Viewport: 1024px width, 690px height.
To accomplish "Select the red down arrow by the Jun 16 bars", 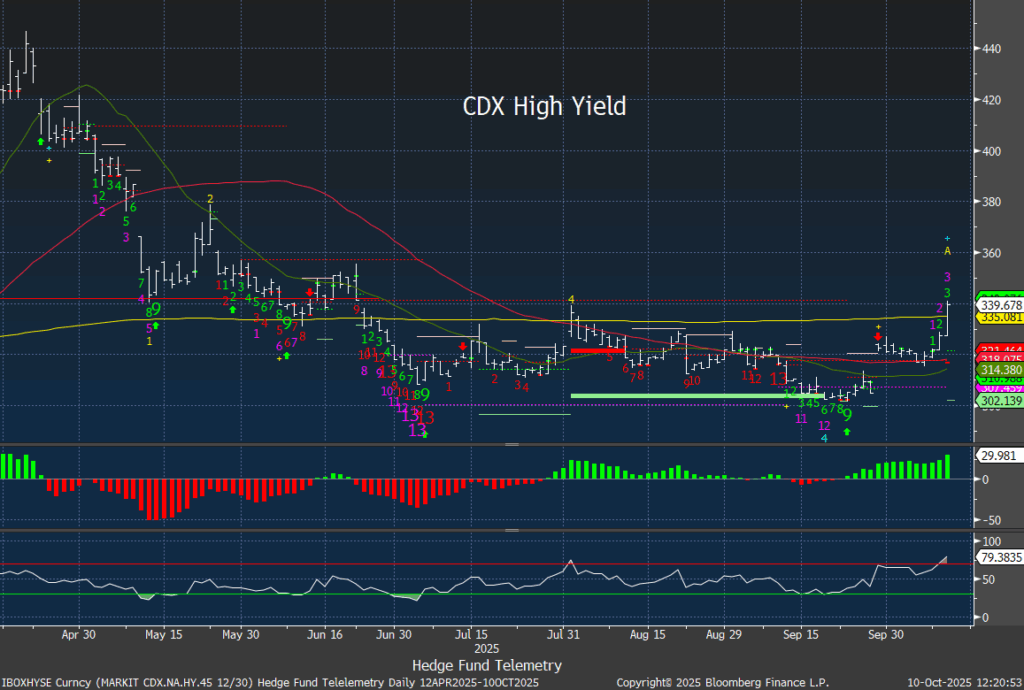I will pyautogui.click(x=310, y=293).
